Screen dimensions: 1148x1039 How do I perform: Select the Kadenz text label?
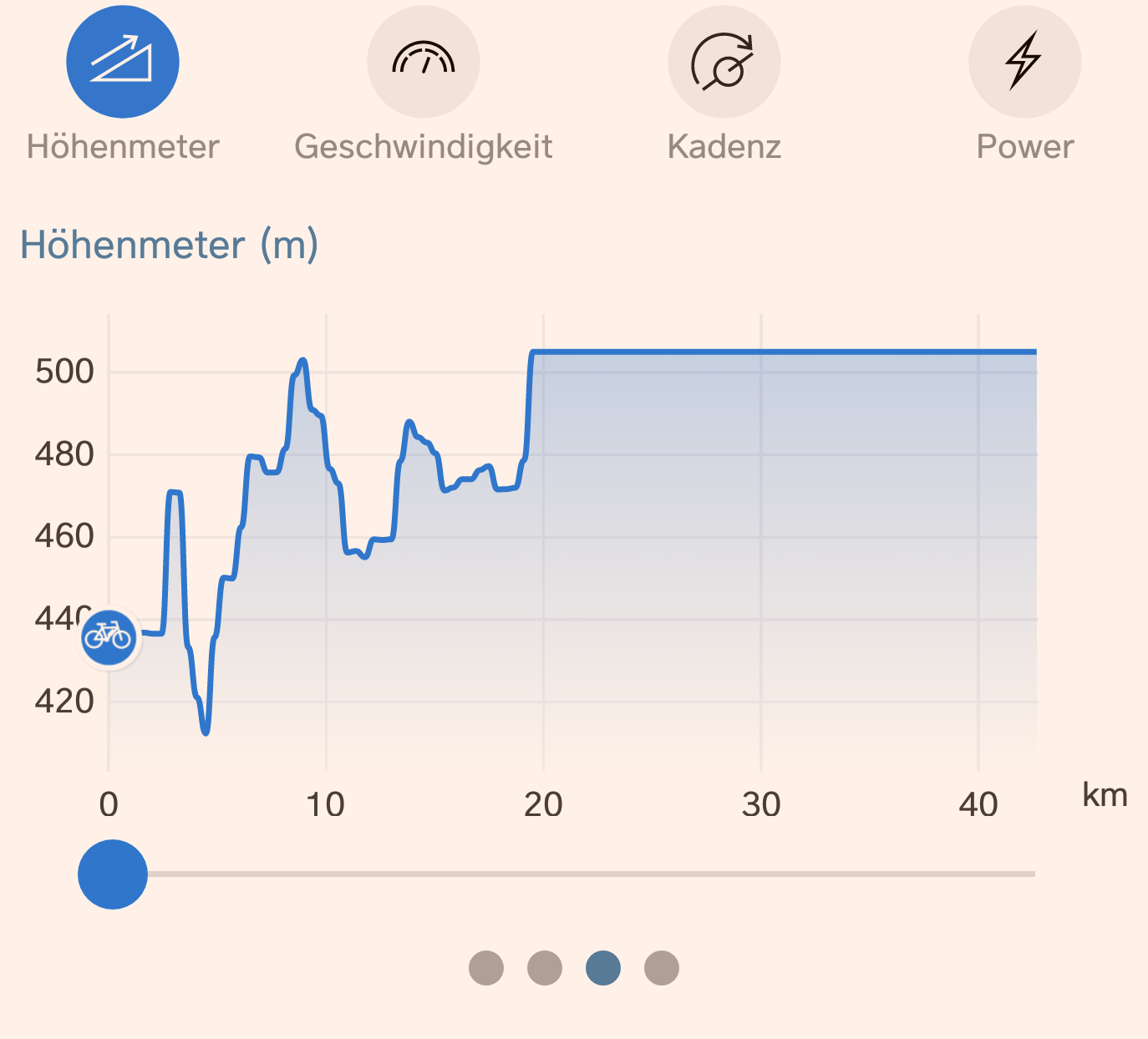coord(724,147)
